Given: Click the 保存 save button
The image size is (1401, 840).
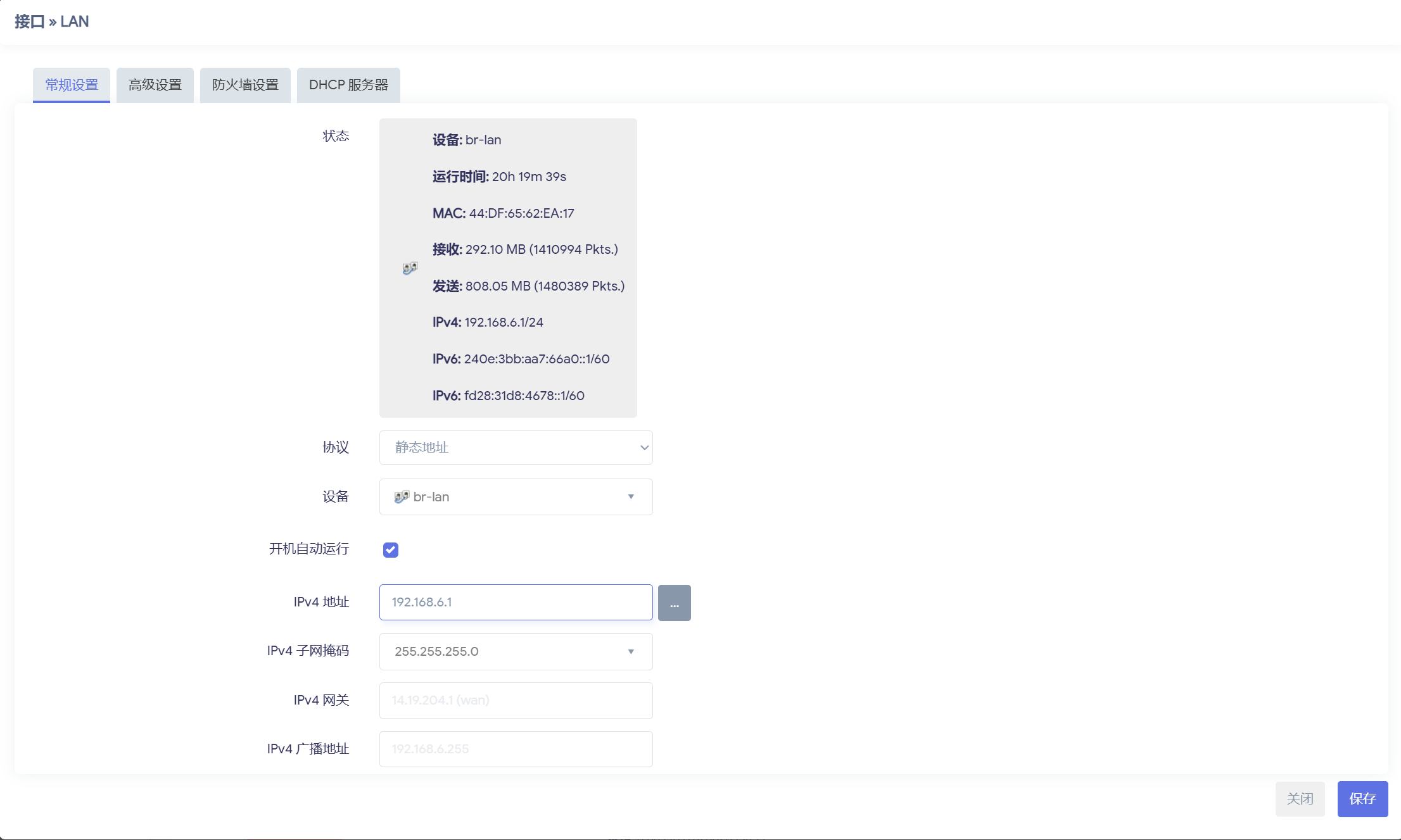Looking at the screenshot, I should coord(1362,799).
